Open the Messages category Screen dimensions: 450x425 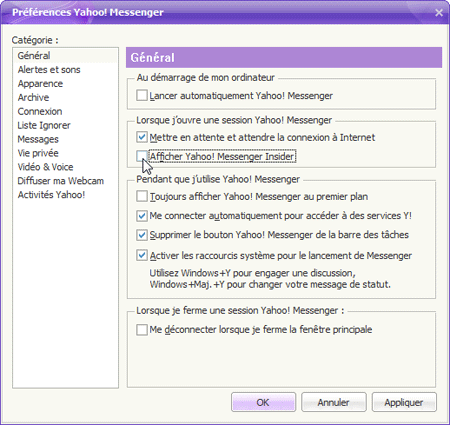[x=65, y=139]
